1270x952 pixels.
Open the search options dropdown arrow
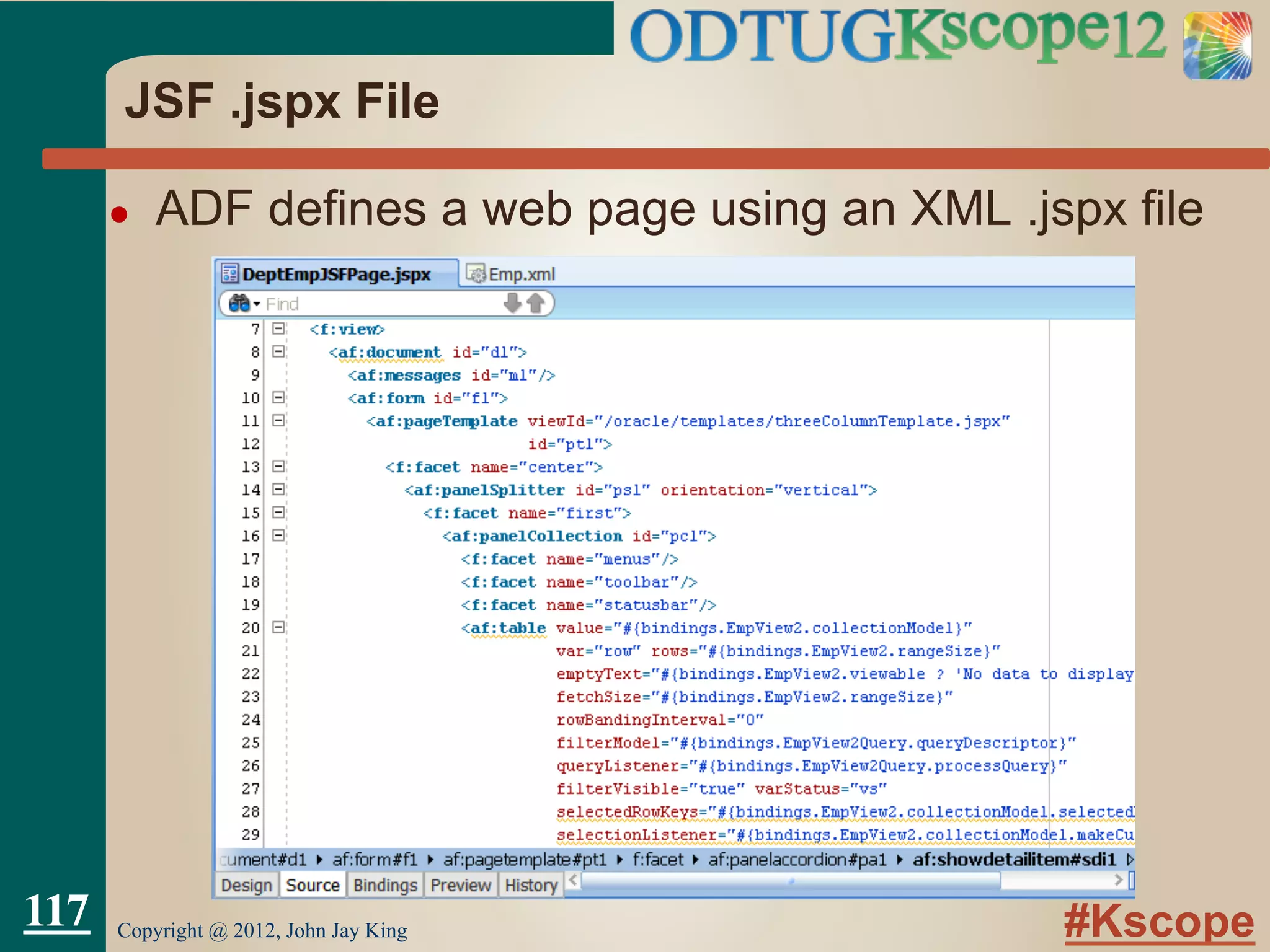click(x=257, y=304)
